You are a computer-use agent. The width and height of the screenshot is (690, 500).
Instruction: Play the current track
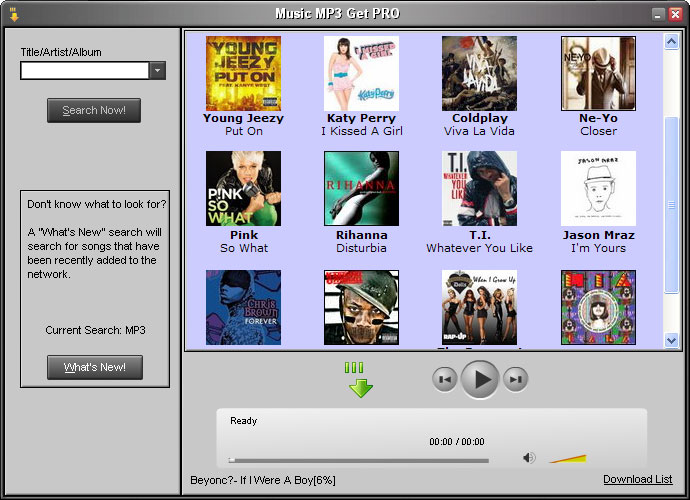480,379
